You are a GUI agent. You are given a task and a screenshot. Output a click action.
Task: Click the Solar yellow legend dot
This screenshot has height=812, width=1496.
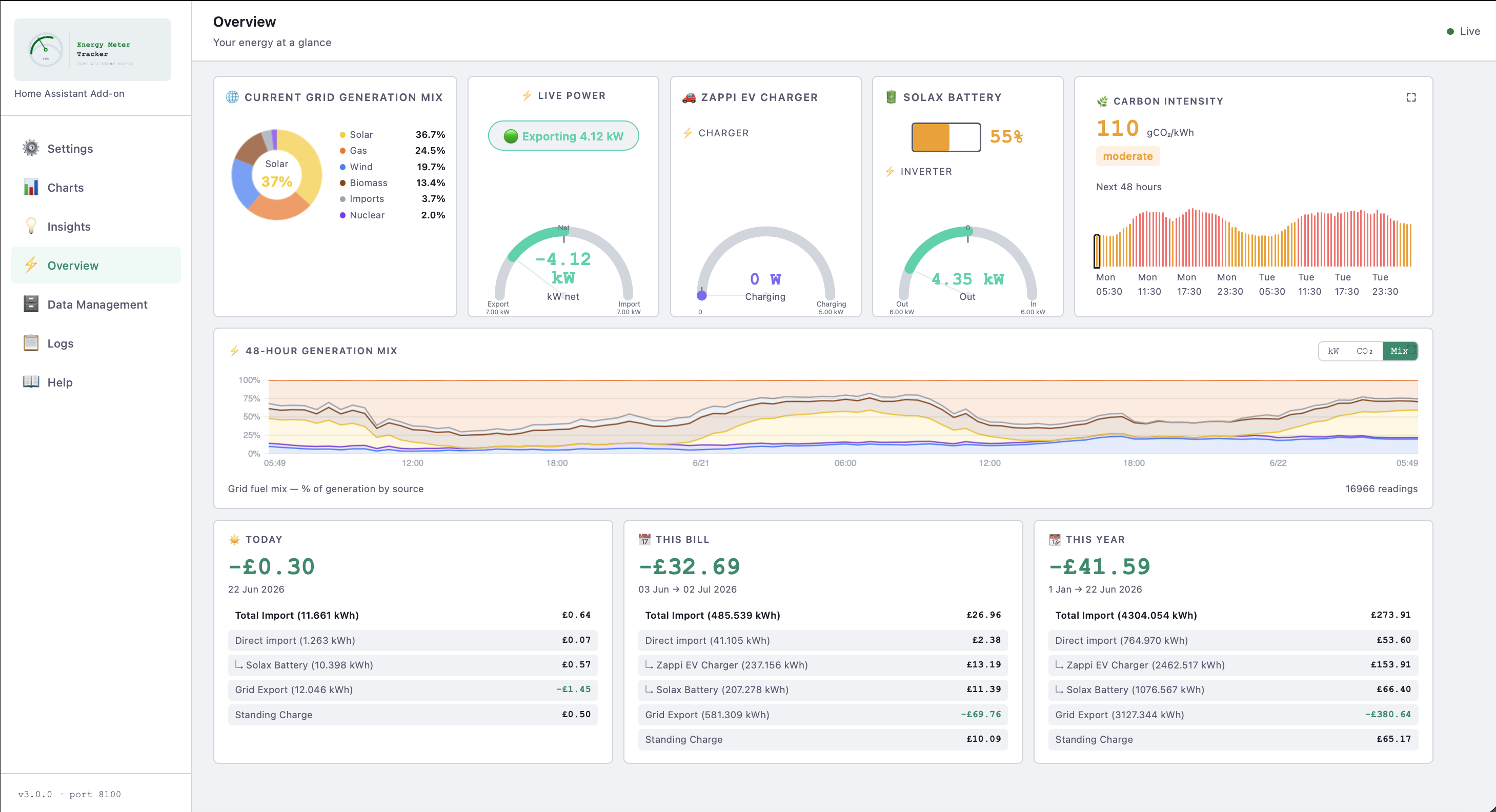(342, 135)
